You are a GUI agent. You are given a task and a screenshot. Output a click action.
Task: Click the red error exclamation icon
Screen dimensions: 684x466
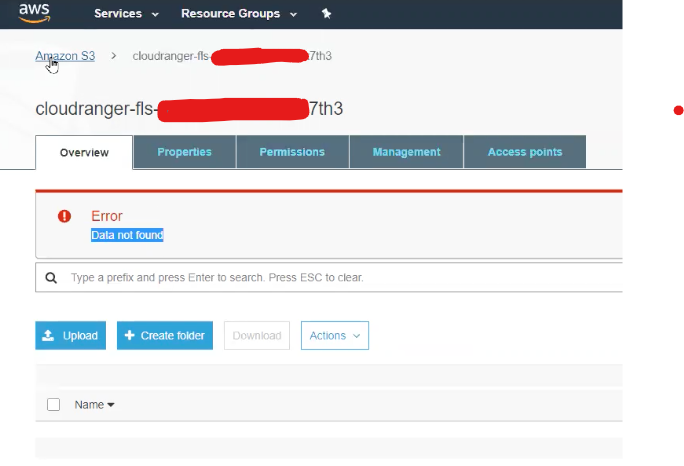click(65, 216)
